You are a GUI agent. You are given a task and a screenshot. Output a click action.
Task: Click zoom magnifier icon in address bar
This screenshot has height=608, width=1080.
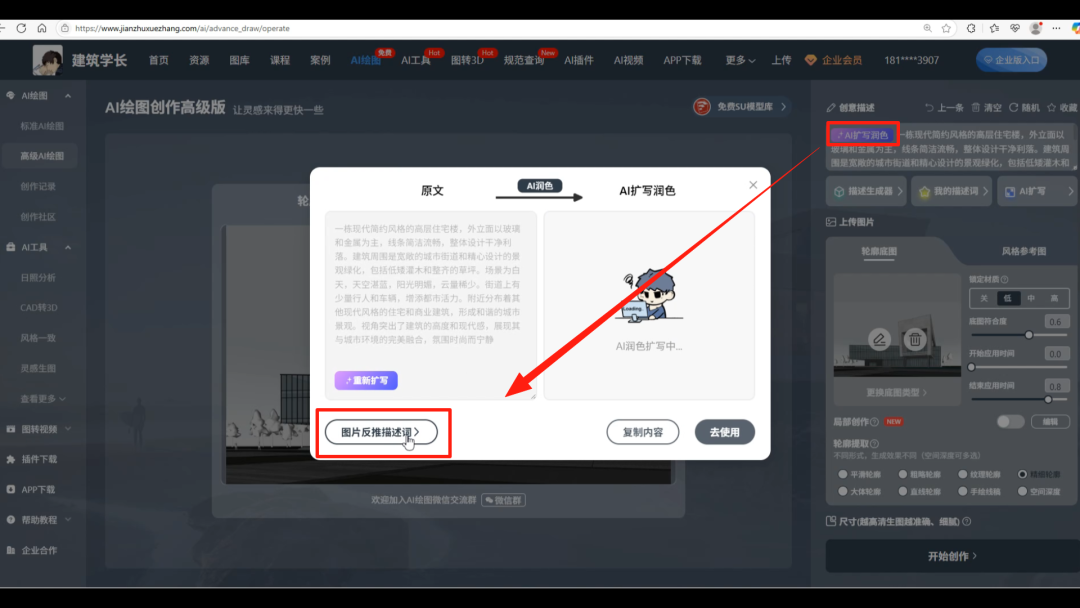[927, 28]
